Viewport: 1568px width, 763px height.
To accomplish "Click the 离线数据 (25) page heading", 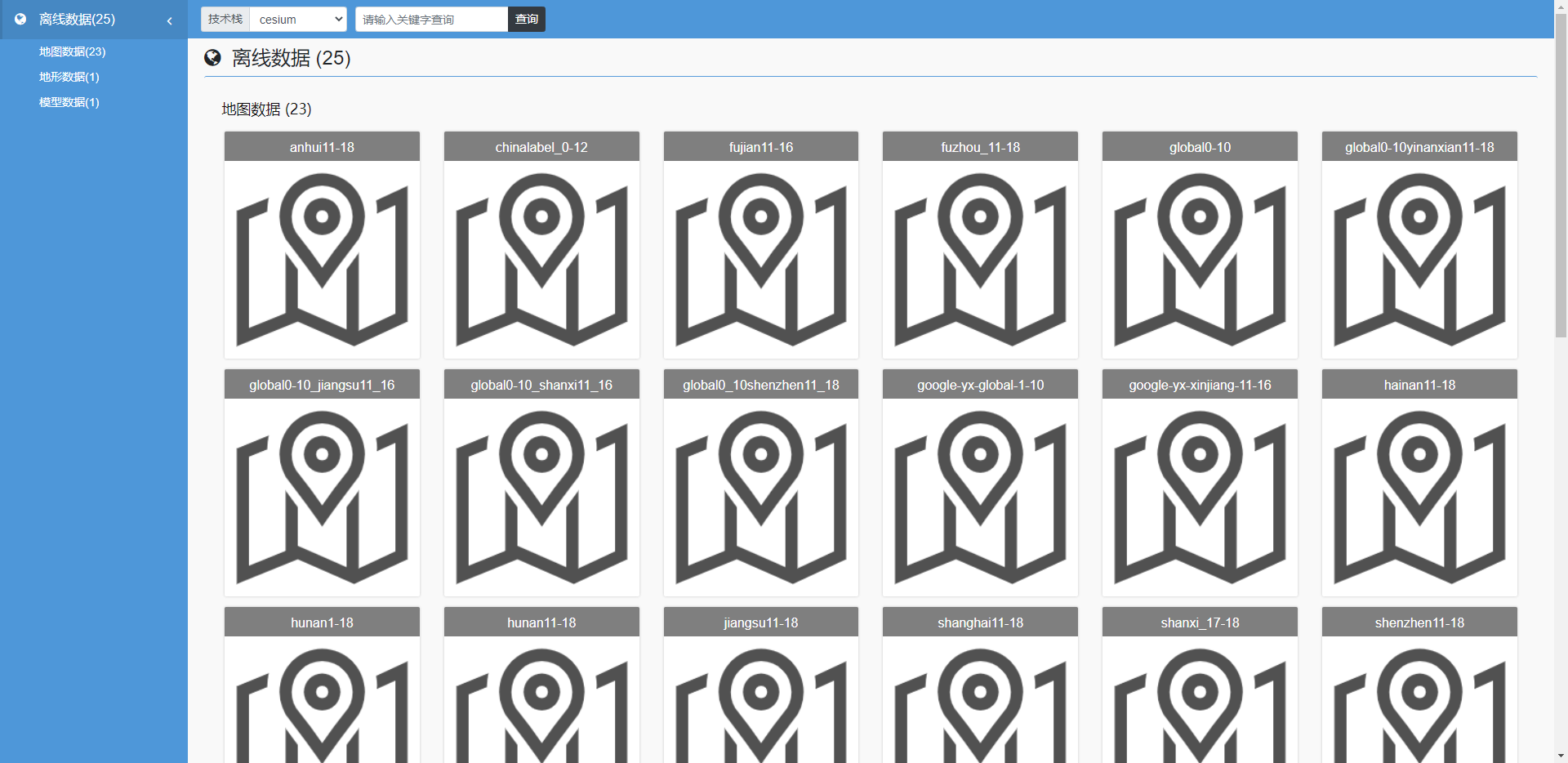I will coord(291,58).
